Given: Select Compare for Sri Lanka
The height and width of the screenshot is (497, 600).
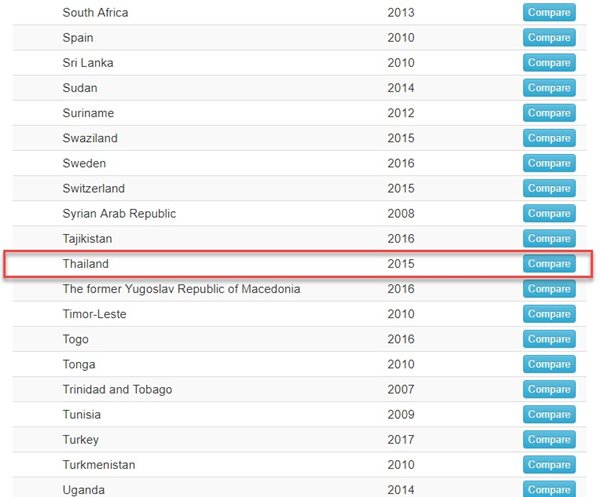Looking at the screenshot, I should pyautogui.click(x=549, y=63).
